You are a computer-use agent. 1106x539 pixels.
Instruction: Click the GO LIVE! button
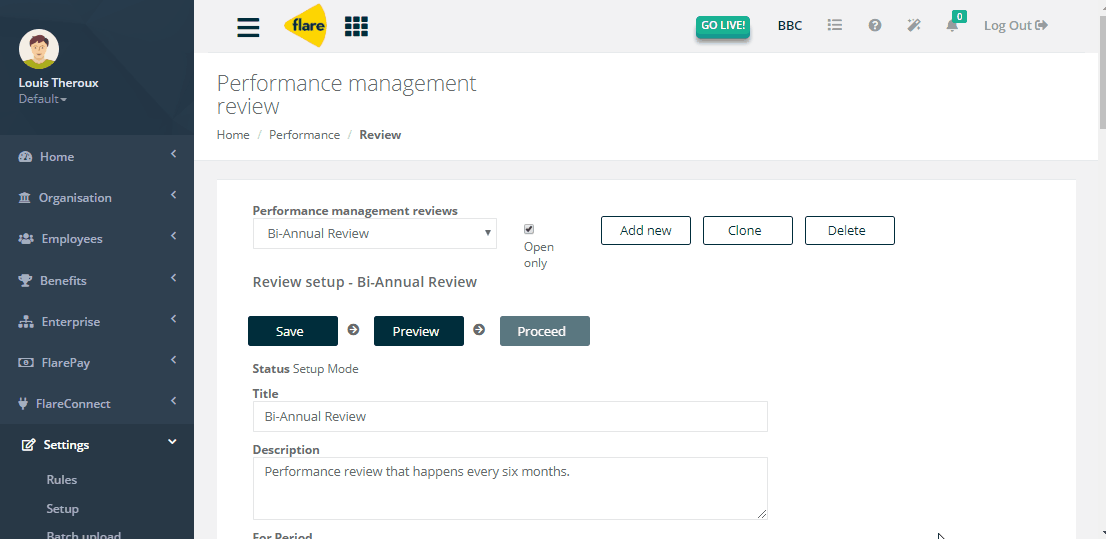coord(722,26)
